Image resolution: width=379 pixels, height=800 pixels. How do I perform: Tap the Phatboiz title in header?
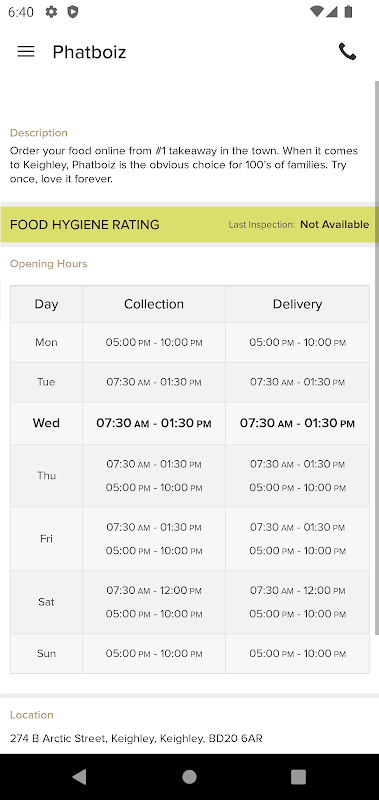(89, 52)
